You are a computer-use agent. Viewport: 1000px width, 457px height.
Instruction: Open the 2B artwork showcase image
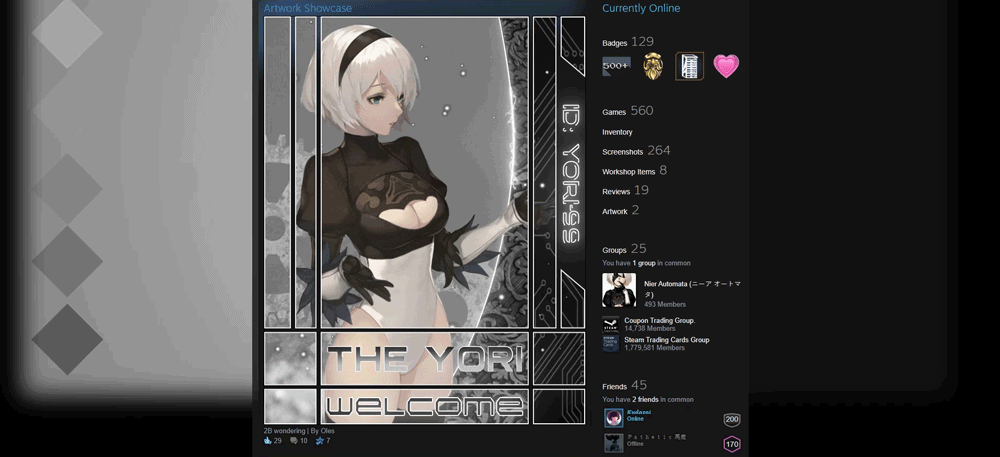pyautogui.click(x=424, y=220)
